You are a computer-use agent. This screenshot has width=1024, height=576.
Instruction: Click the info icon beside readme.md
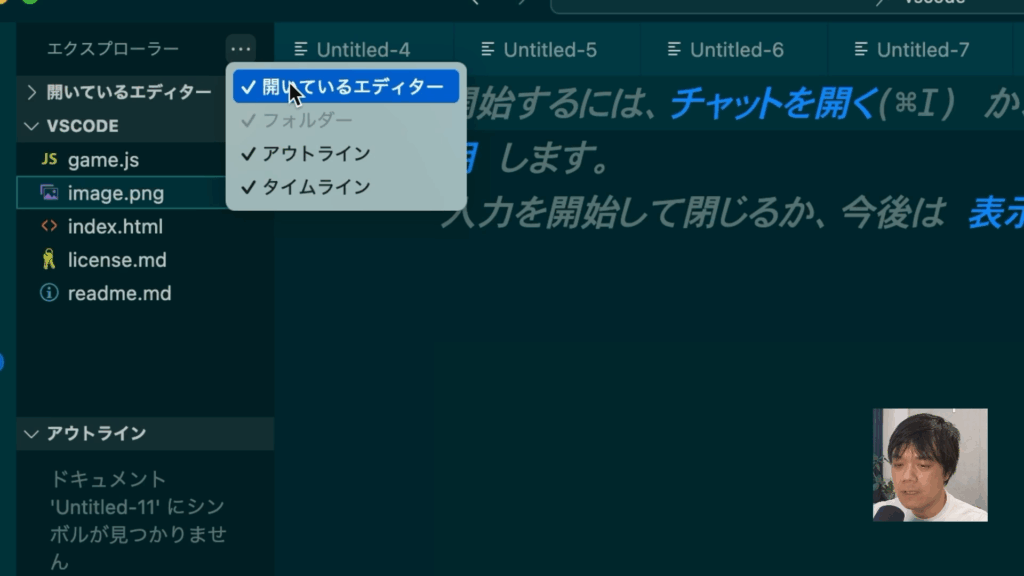coord(48,293)
